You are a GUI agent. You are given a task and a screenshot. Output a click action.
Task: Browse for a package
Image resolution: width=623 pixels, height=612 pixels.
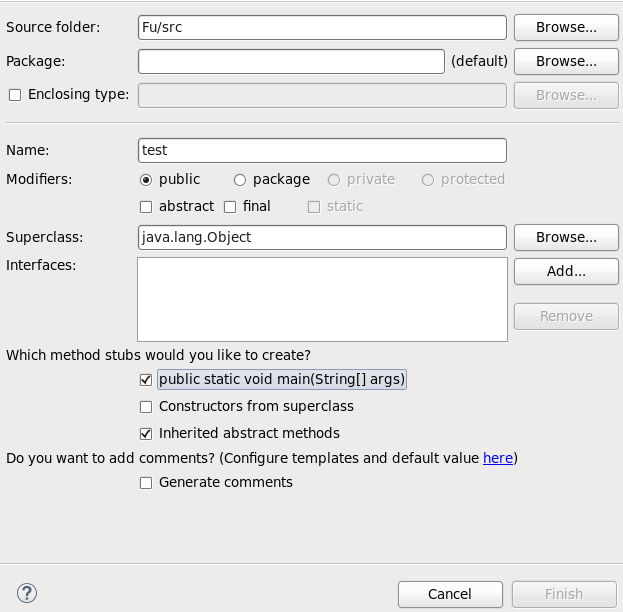(566, 61)
